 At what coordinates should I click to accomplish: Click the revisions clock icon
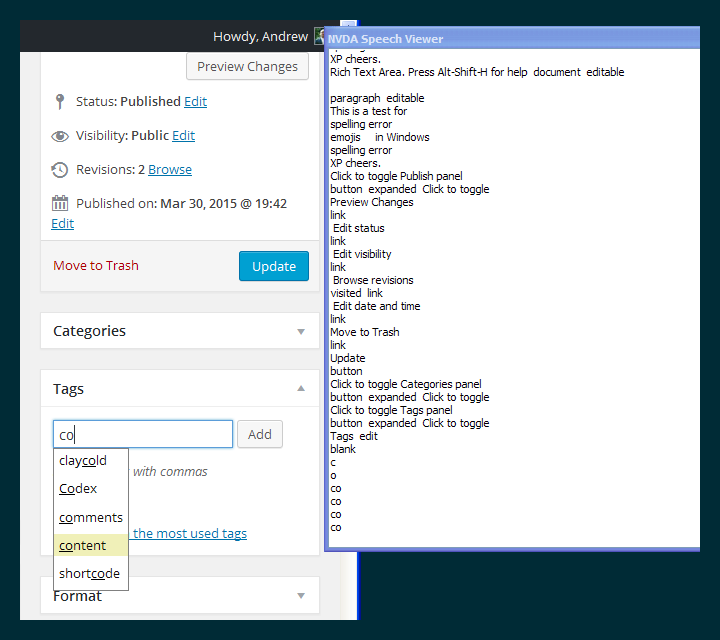[60, 170]
